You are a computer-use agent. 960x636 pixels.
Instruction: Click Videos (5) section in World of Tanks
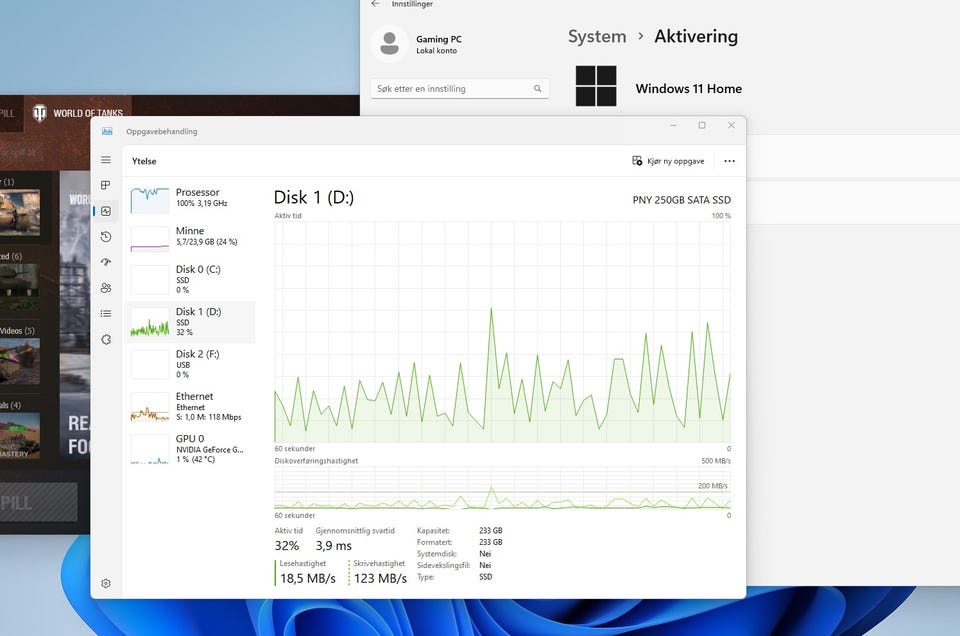(17, 331)
